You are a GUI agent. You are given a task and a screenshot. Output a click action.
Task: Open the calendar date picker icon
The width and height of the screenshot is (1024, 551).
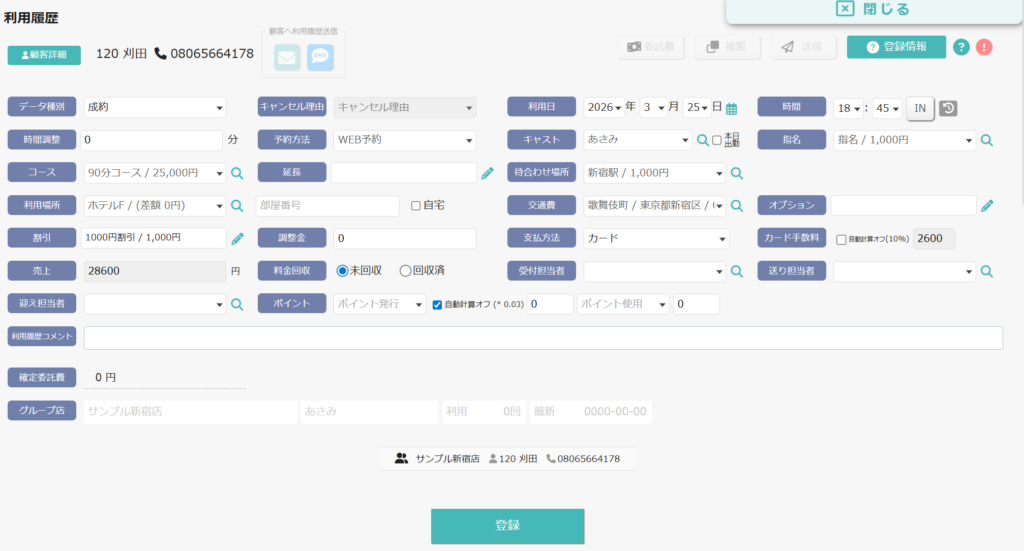click(x=731, y=108)
